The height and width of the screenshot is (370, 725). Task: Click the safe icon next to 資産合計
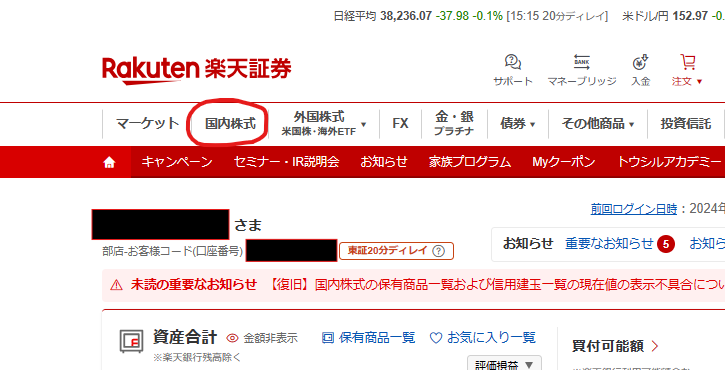132,341
